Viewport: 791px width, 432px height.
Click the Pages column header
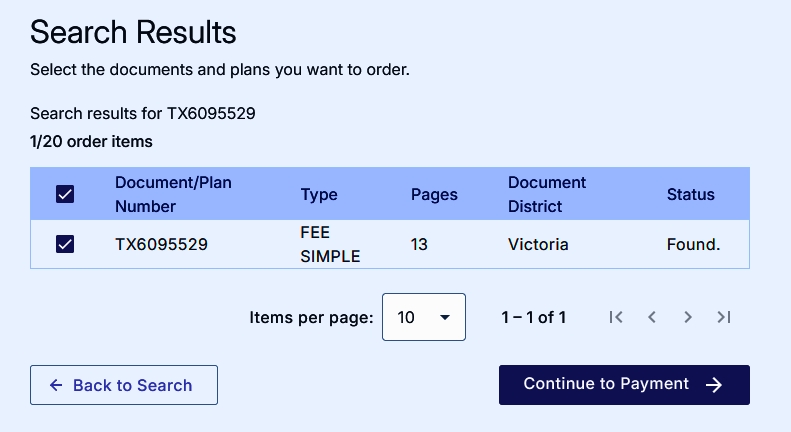click(x=434, y=195)
